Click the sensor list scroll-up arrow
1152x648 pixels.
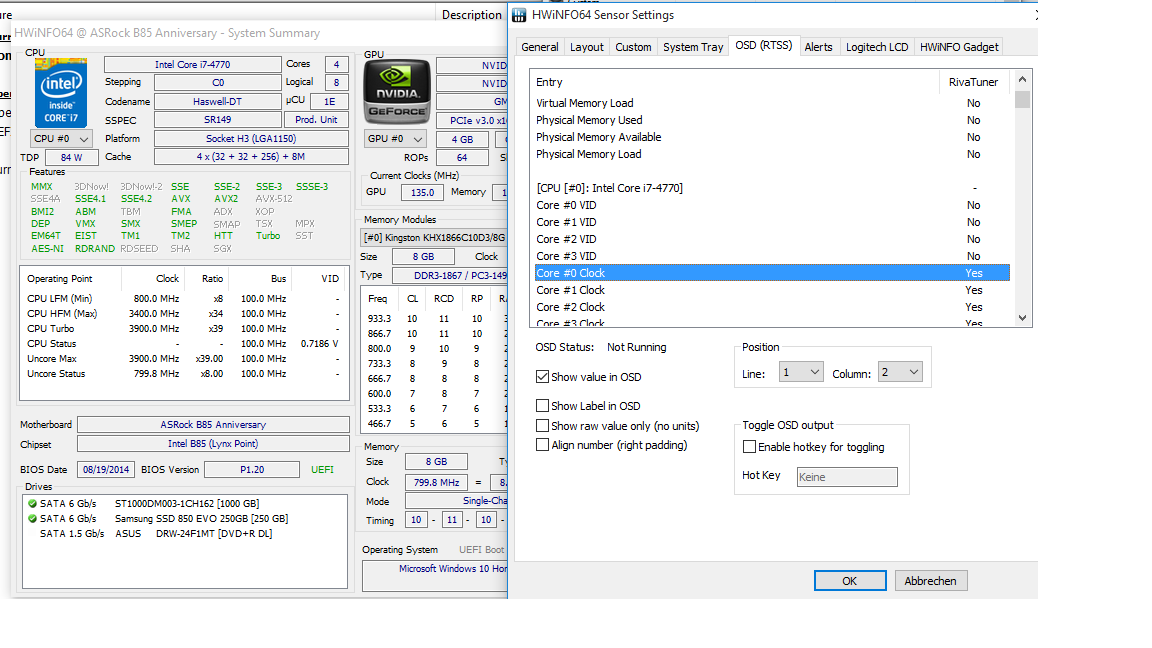[x=1022, y=79]
